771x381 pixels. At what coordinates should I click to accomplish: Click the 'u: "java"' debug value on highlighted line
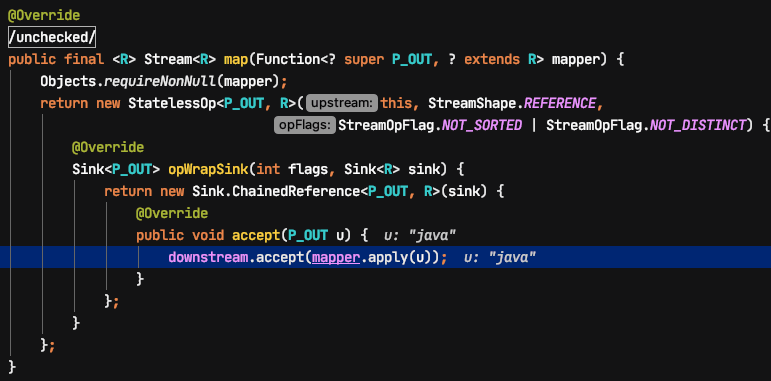click(x=500, y=257)
